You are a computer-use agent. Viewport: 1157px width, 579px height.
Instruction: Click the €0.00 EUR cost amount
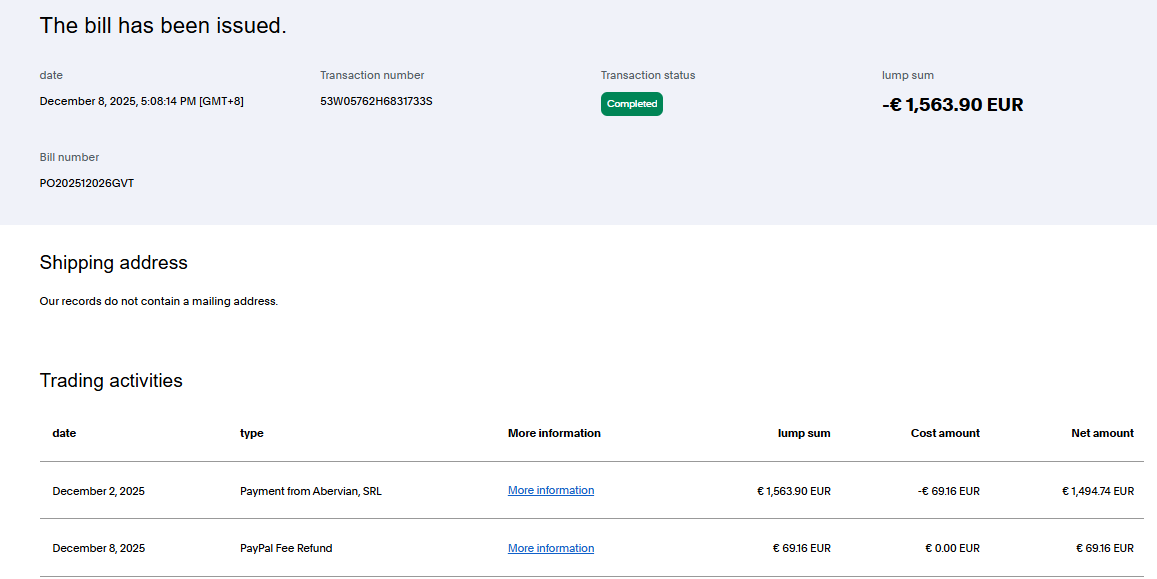950,548
